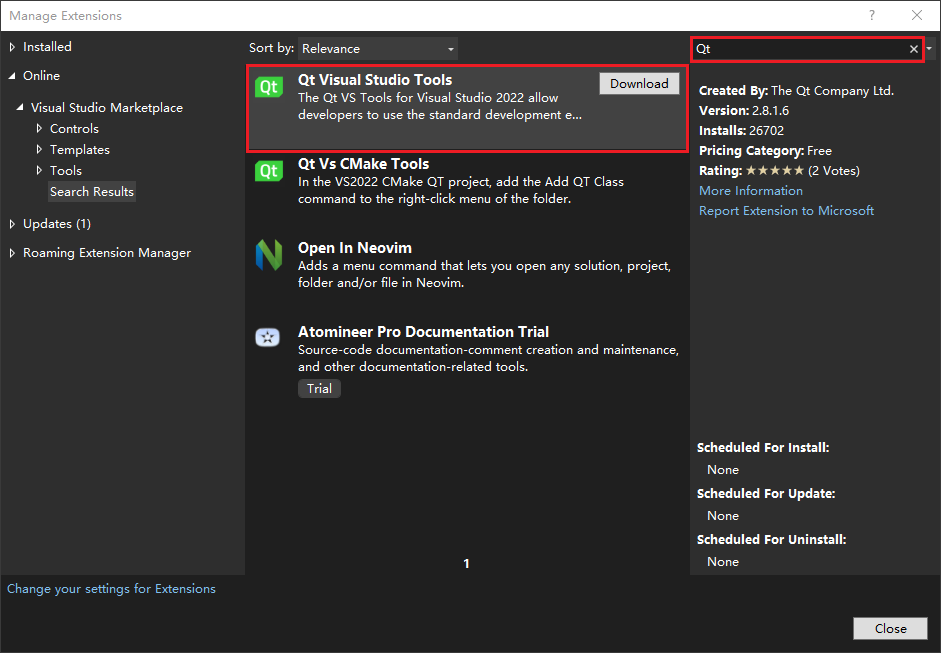Select the Updates (1) tree label
This screenshot has height=653, width=941.
[57, 224]
